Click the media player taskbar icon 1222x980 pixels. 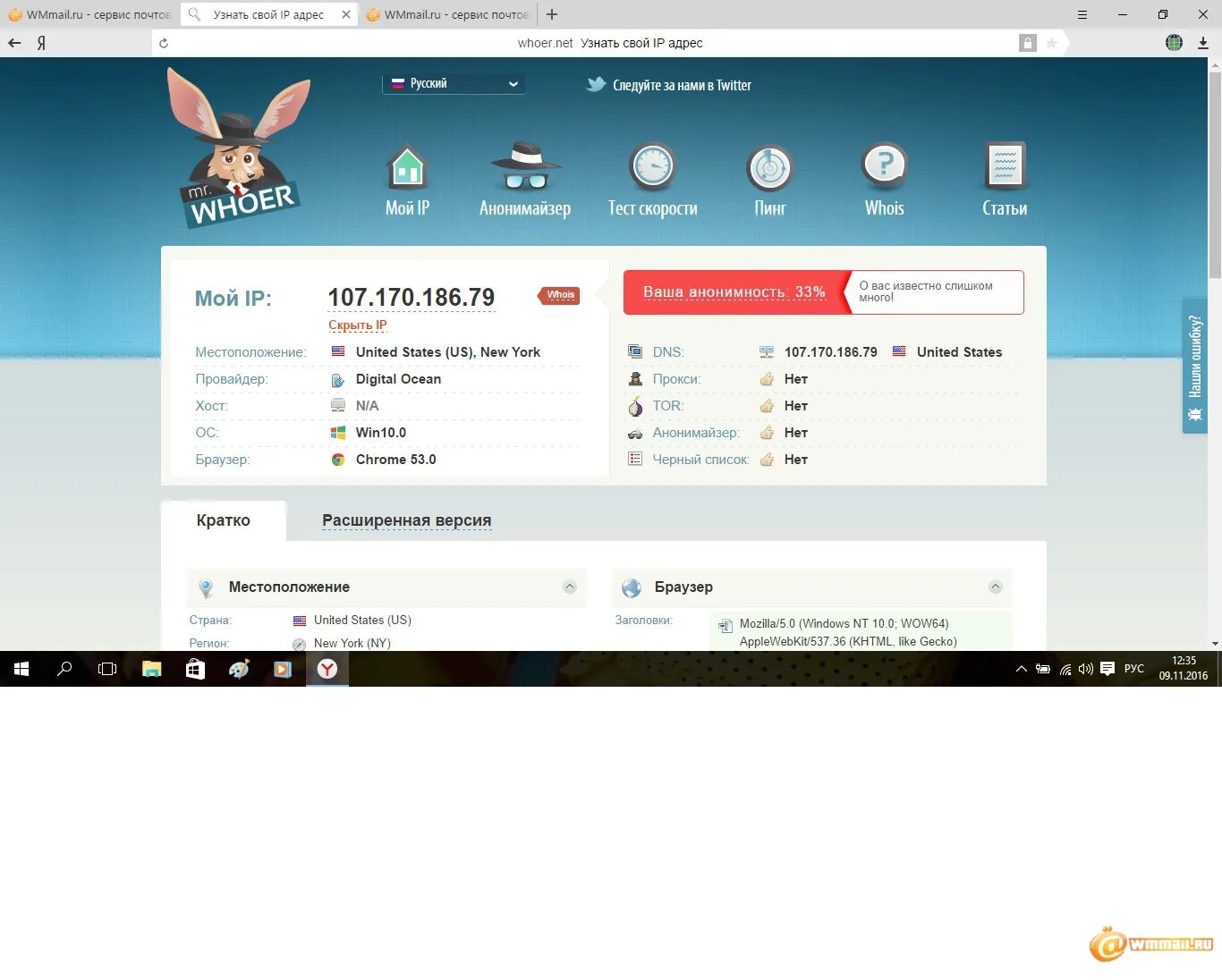point(283,669)
